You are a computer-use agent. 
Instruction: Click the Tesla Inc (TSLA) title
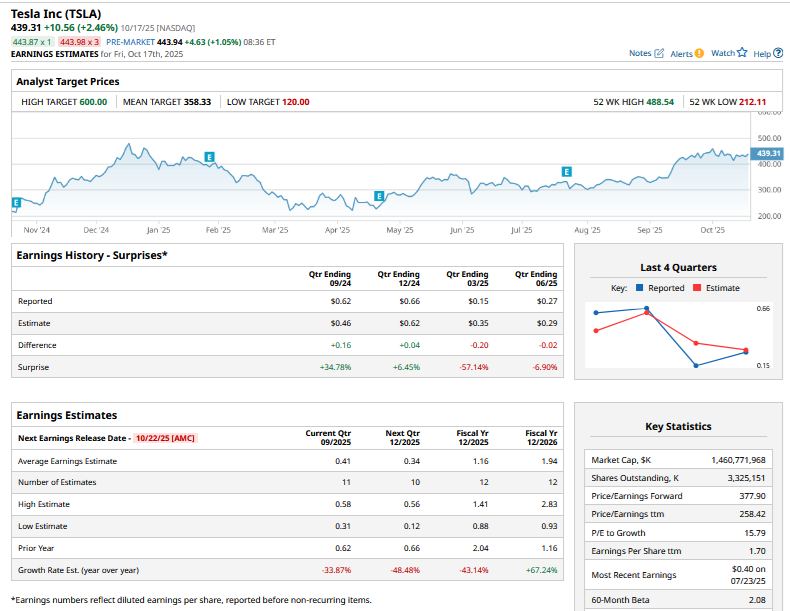(x=57, y=13)
